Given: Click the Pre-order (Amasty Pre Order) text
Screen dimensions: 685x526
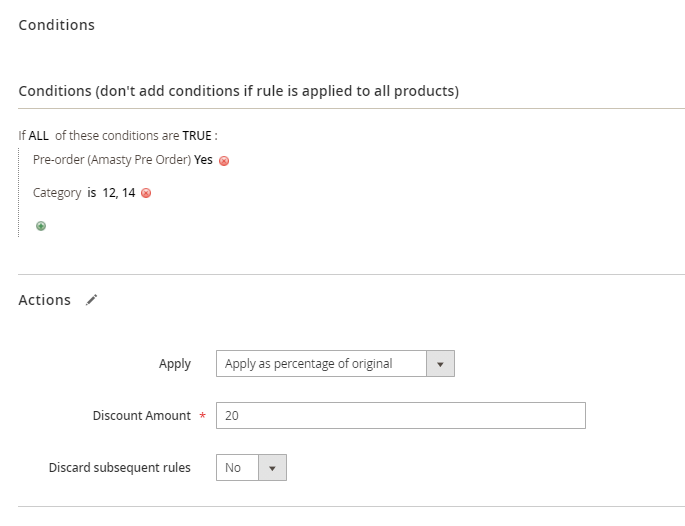Looking at the screenshot, I should (111, 160).
